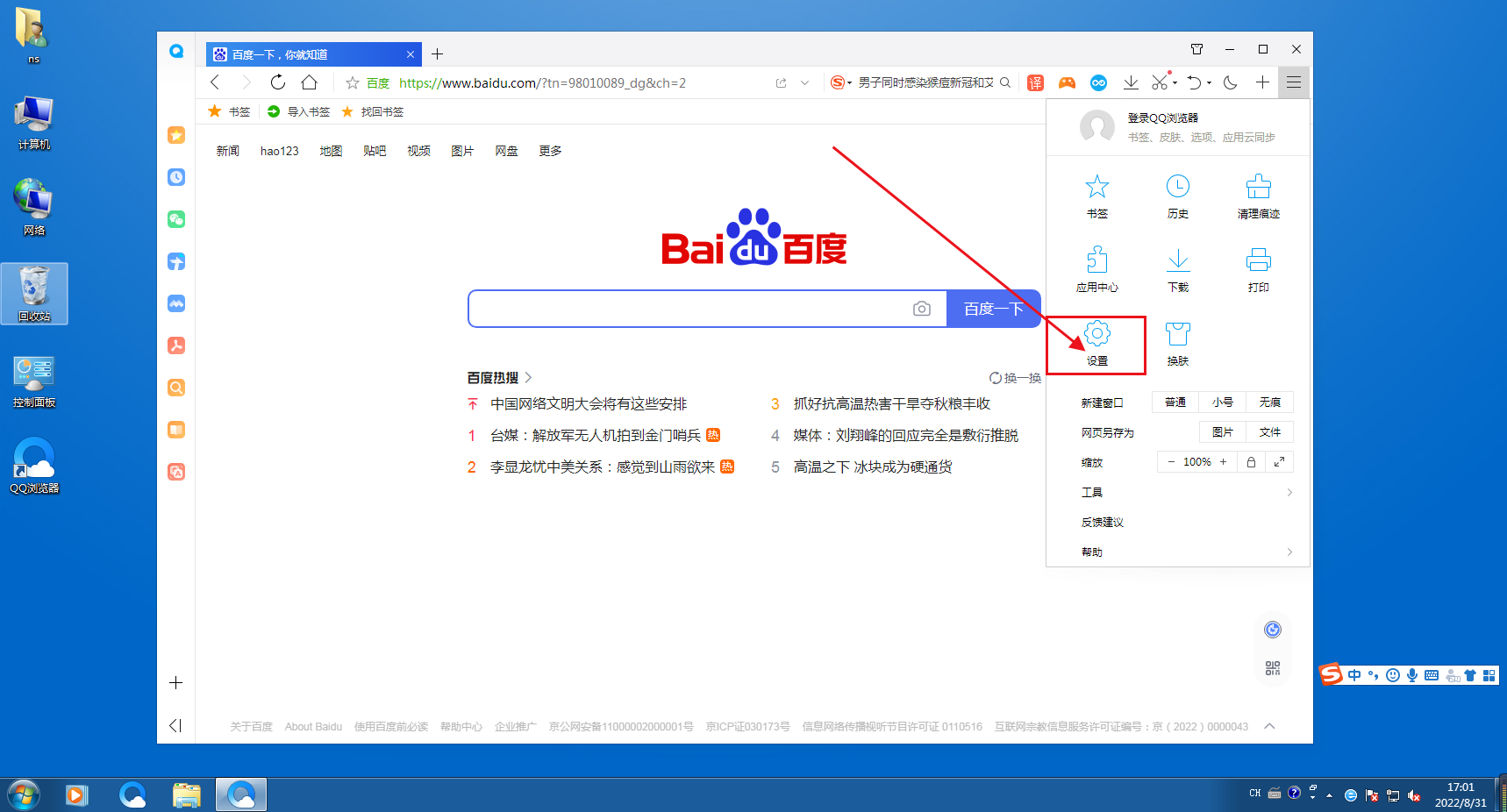This screenshot has width=1507, height=812.
Task: Click 登录QQ浏览器 login entry
Action: pyautogui.click(x=1162, y=118)
